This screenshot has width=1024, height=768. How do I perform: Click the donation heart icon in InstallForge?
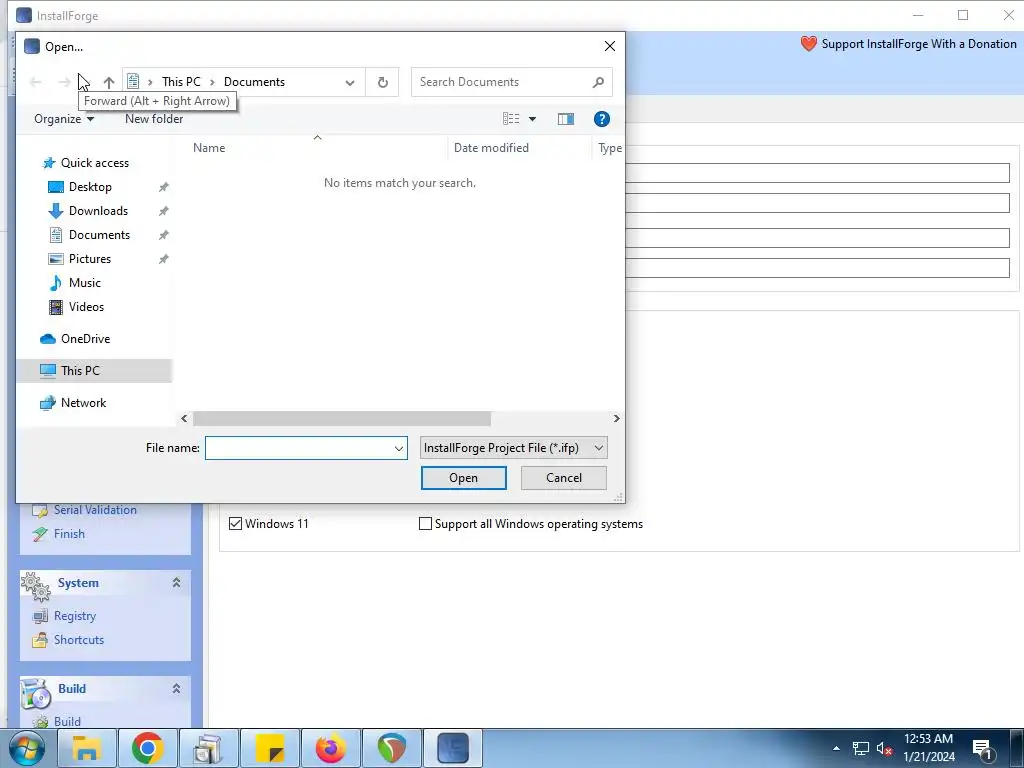pos(808,44)
